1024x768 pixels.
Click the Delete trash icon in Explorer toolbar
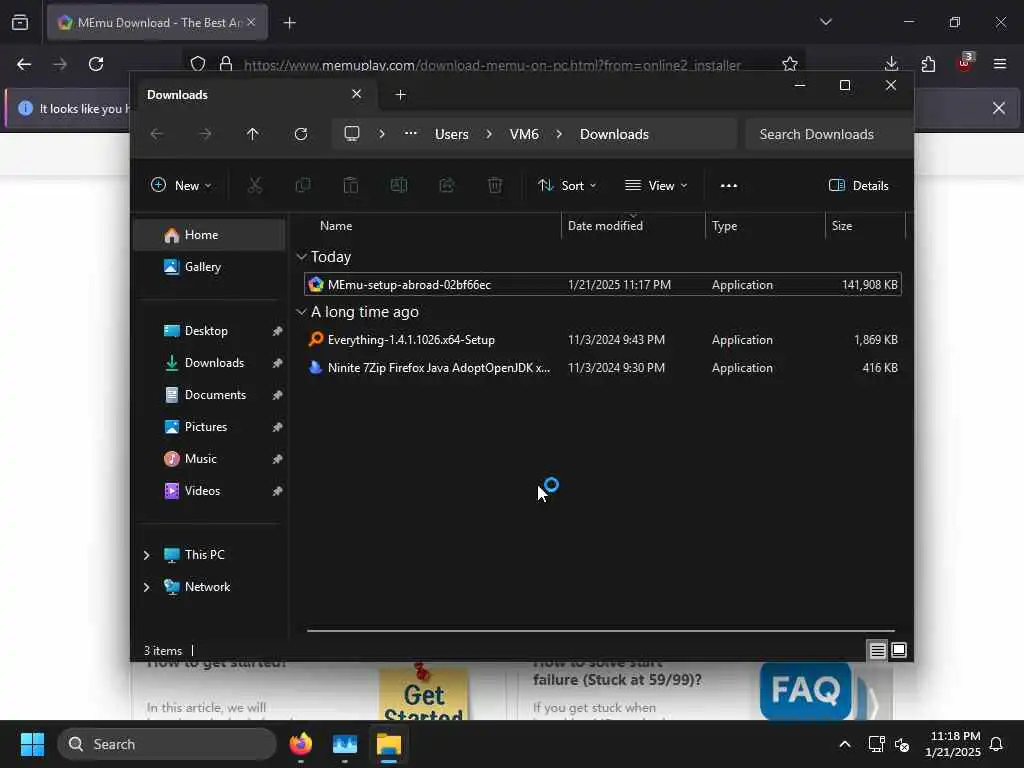click(495, 185)
